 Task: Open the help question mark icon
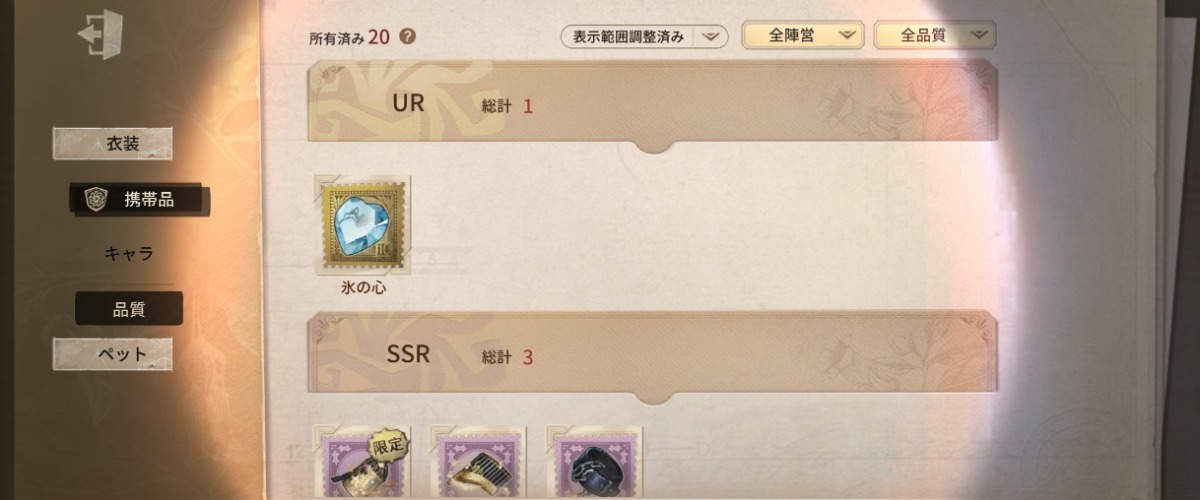407,37
